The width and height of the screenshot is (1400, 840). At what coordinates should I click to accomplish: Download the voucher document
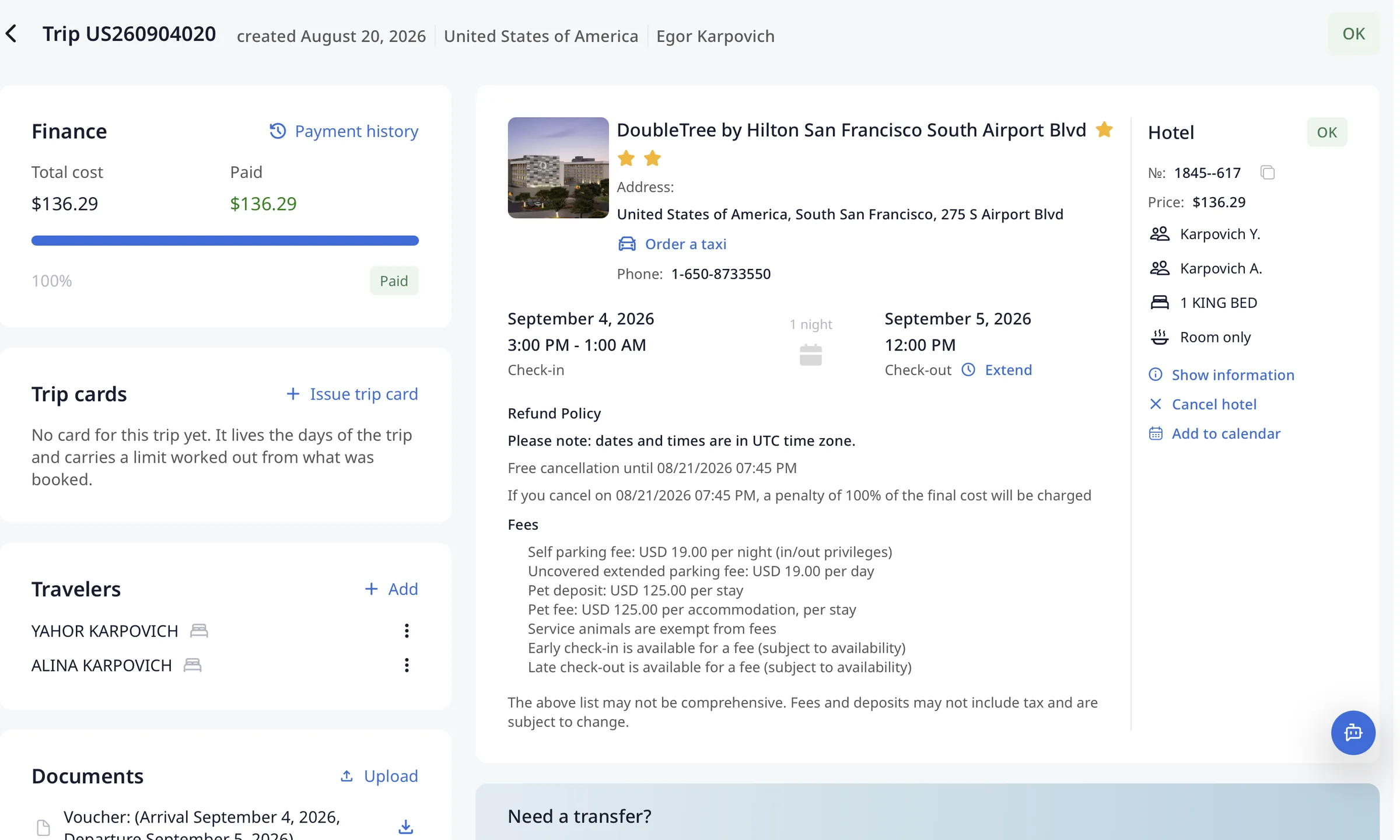point(405,827)
